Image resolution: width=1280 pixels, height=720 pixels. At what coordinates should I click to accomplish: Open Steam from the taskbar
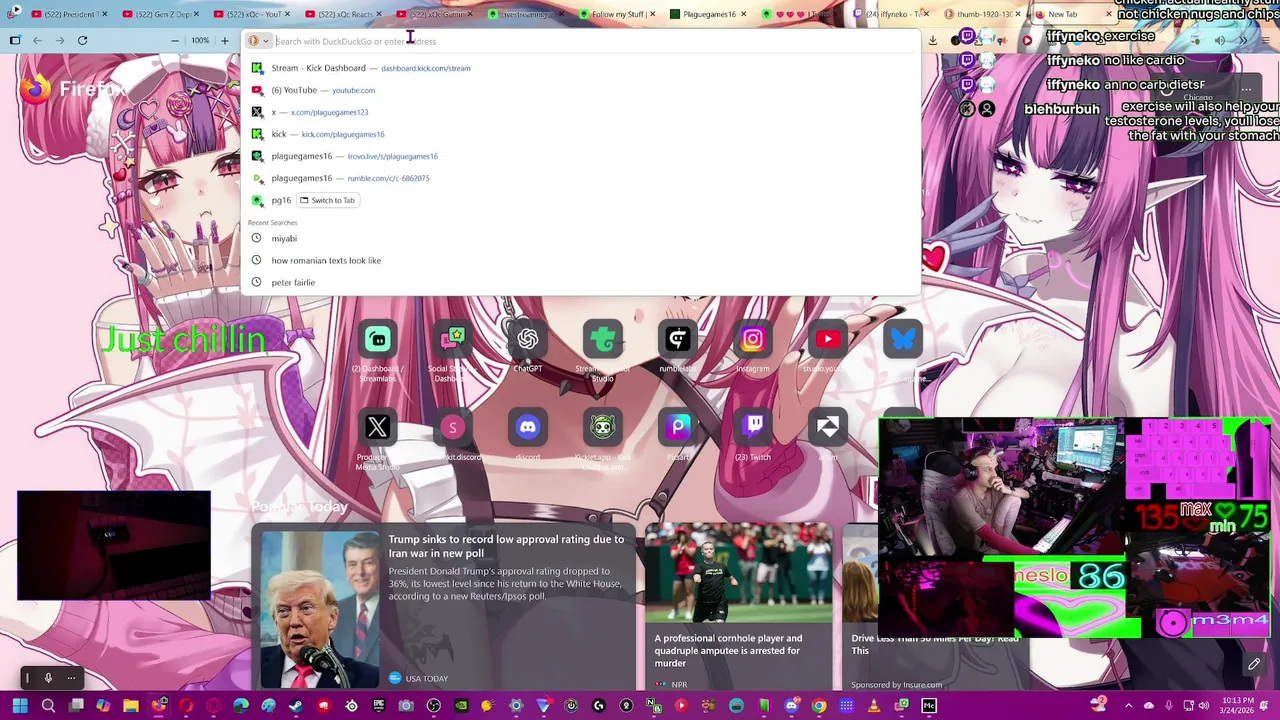coord(296,706)
